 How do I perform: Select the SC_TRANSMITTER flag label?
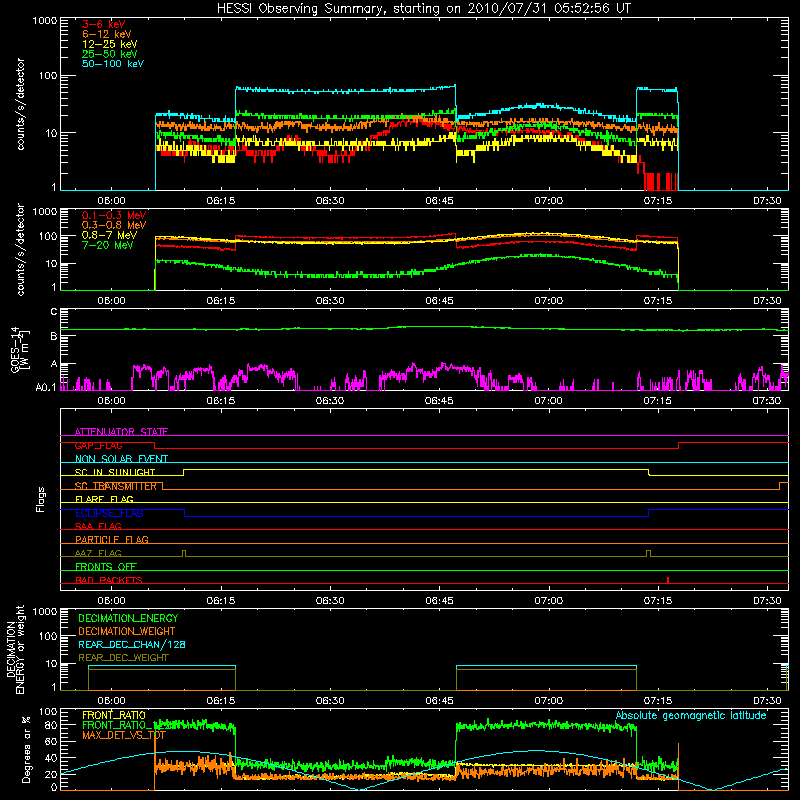click(116, 486)
